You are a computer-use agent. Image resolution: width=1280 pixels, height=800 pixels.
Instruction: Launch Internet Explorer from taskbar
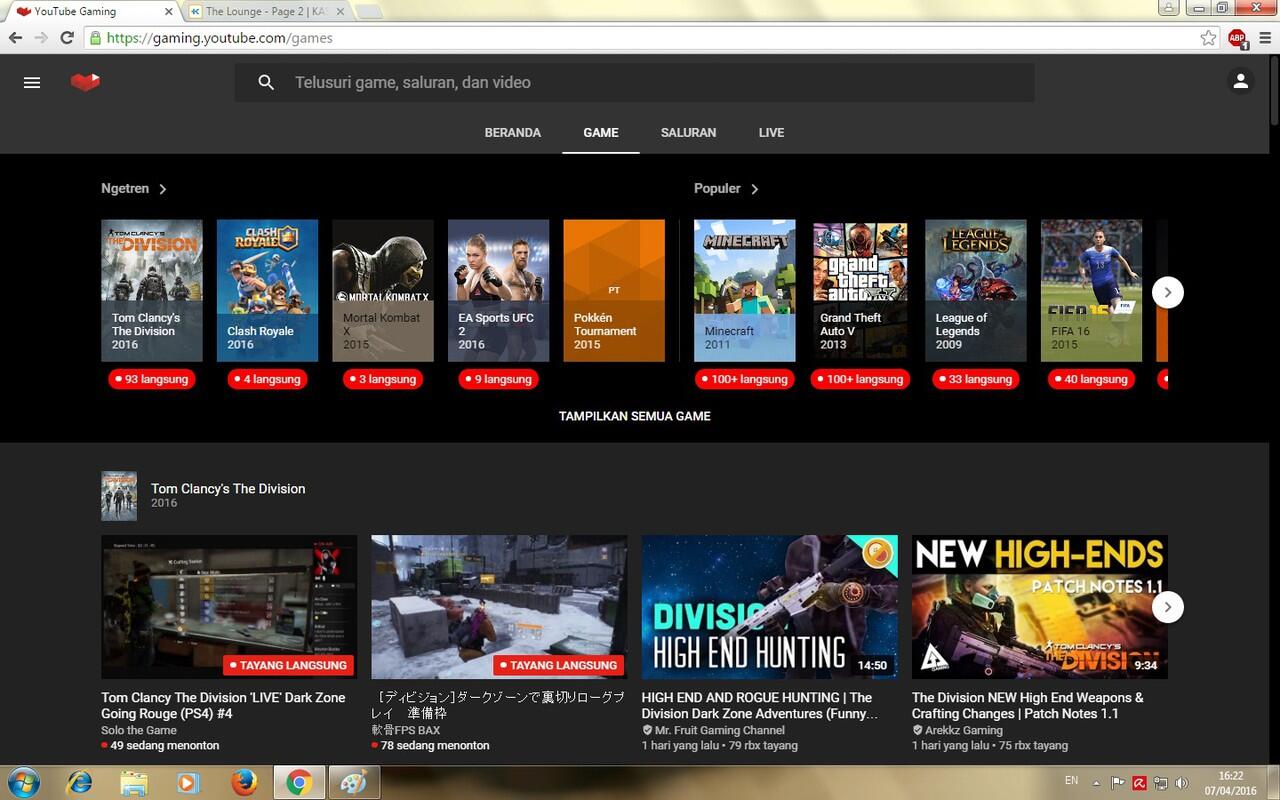click(x=79, y=782)
